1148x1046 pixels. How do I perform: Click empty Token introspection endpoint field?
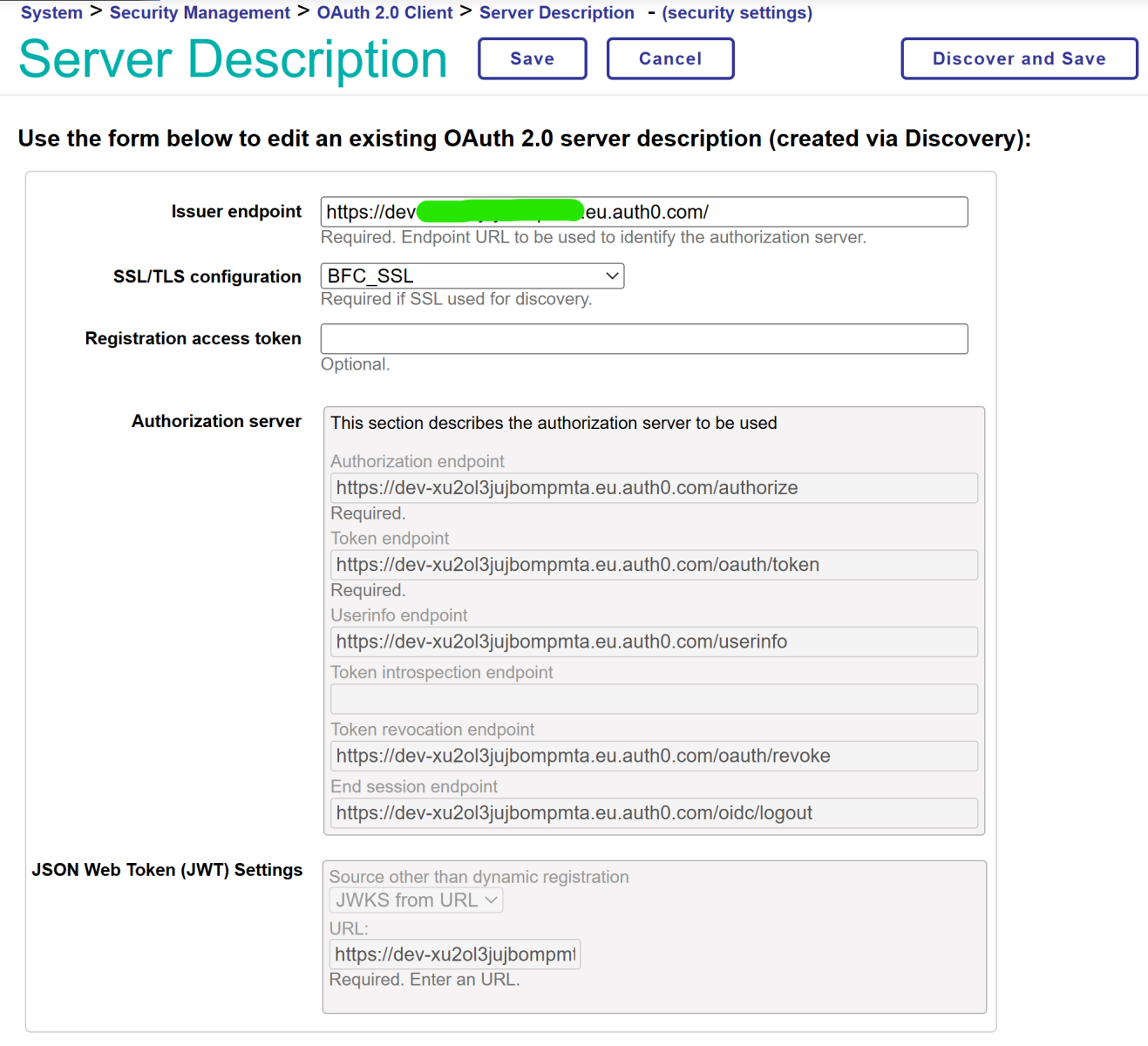tap(653, 699)
